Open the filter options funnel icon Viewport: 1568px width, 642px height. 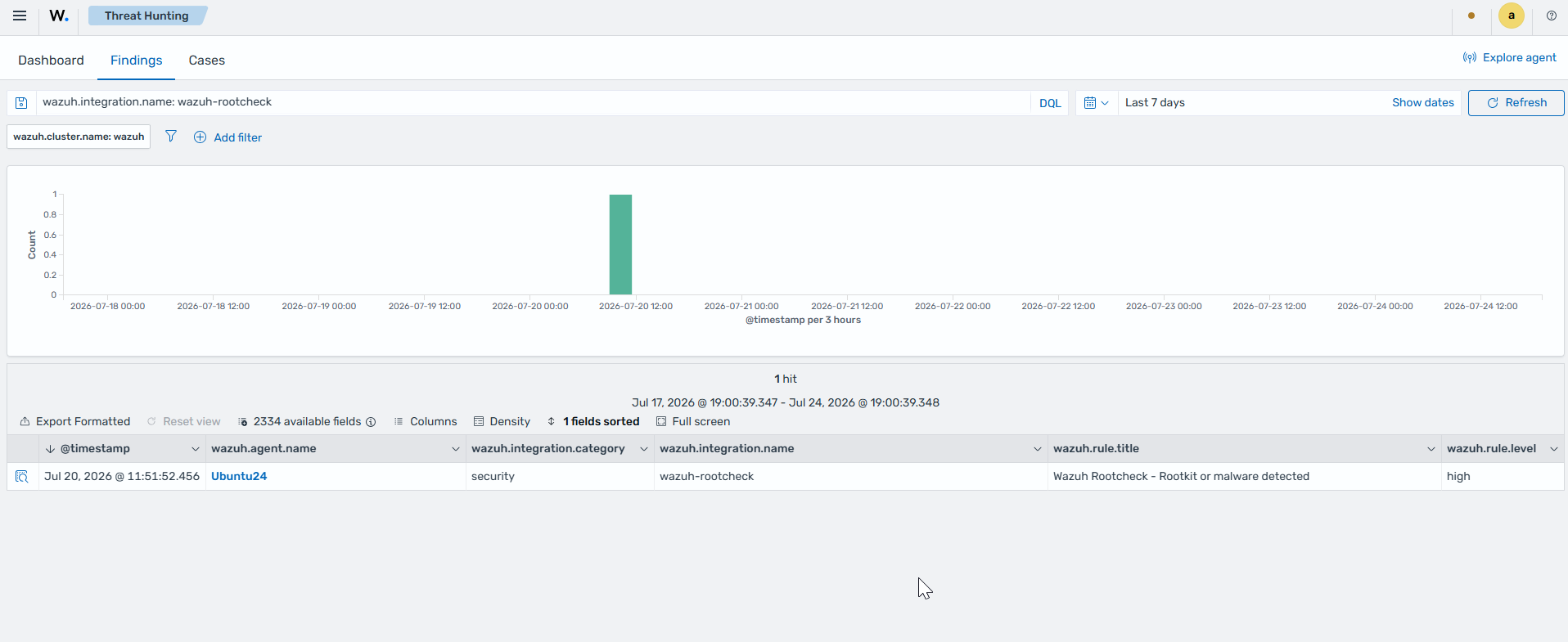(x=171, y=137)
